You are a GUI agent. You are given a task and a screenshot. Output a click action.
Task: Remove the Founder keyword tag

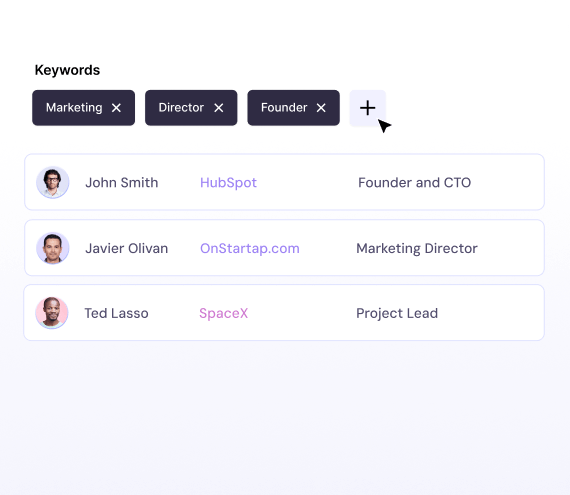click(321, 108)
